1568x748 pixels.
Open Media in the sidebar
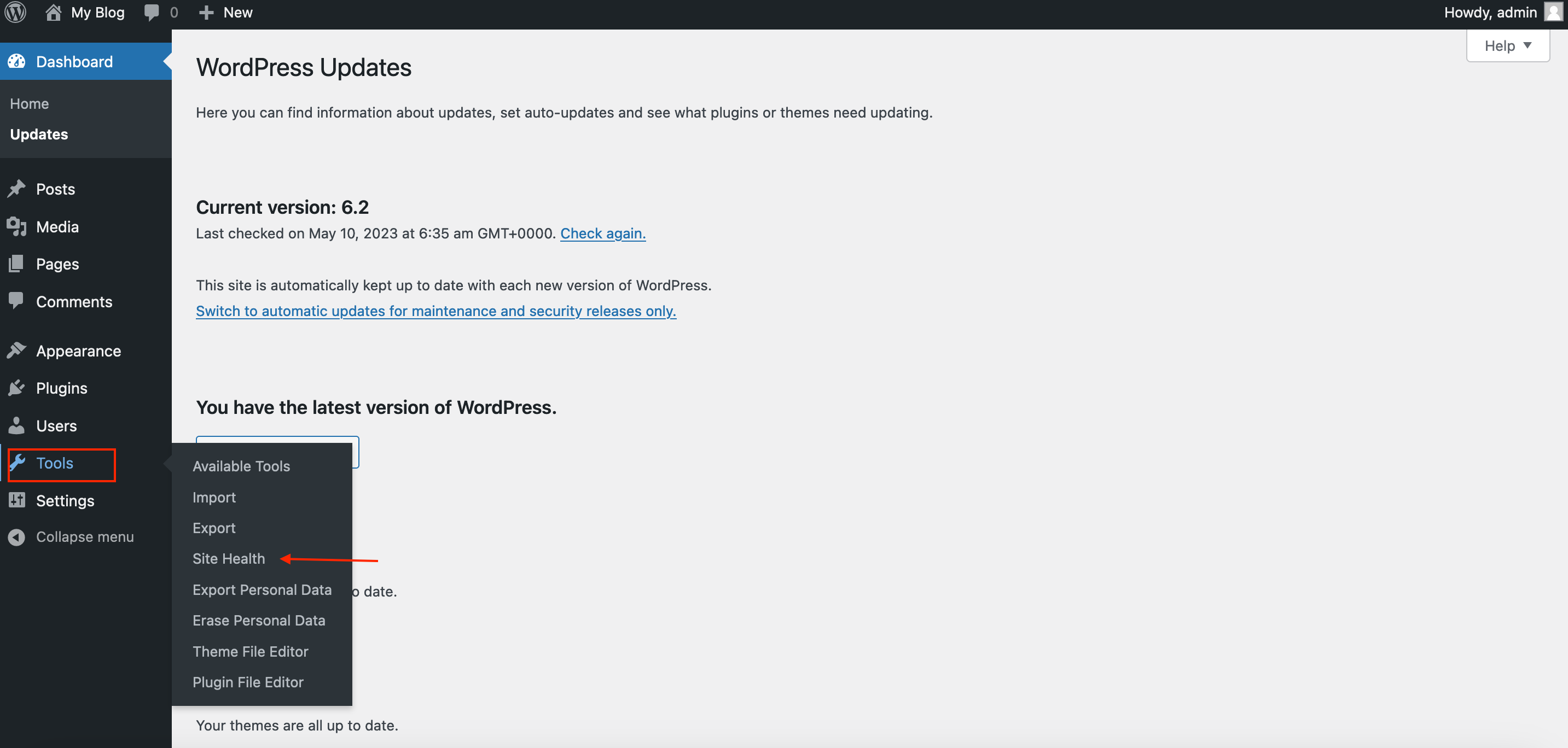click(57, 226)
